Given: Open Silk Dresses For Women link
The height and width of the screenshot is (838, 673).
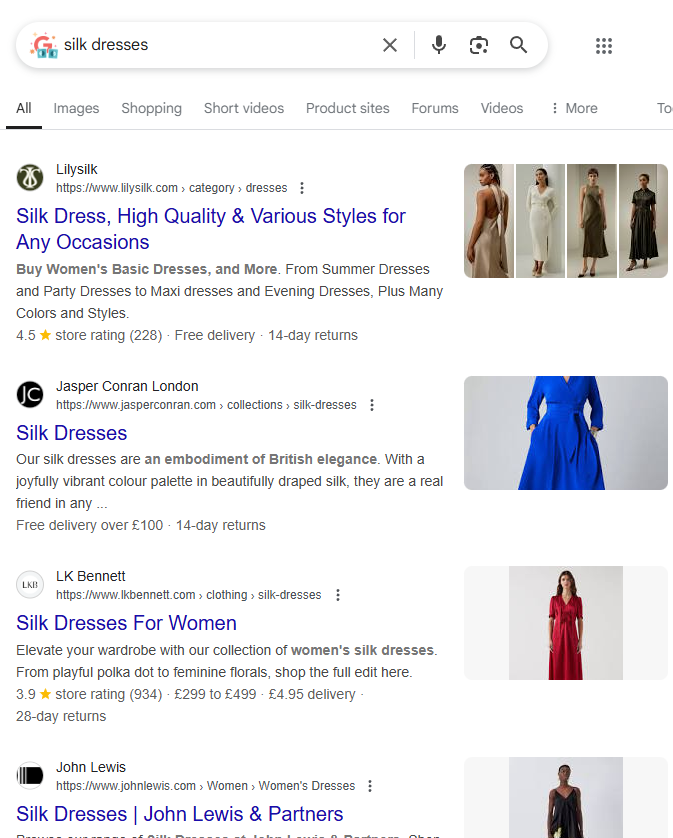Looking at the screenshot, I should (x=126, y=623).
